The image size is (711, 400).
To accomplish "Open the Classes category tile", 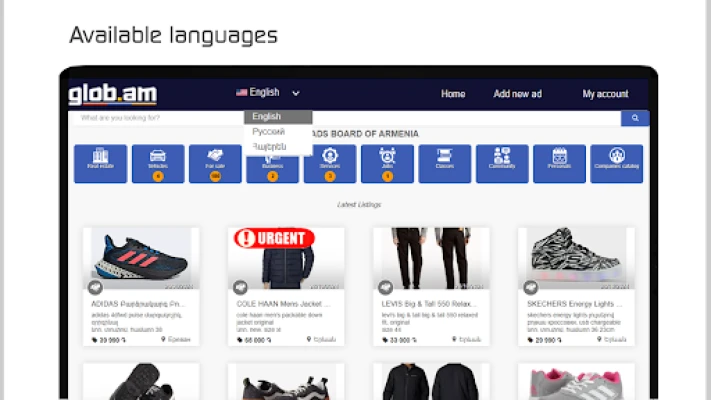I will tap(444, 164).
